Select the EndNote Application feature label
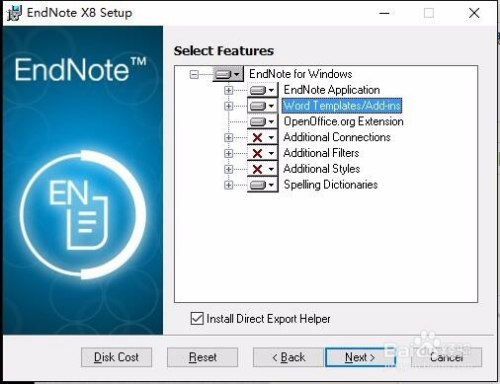Image resolution: width=500 pixels, height=384 pixels. click(332, 90)
